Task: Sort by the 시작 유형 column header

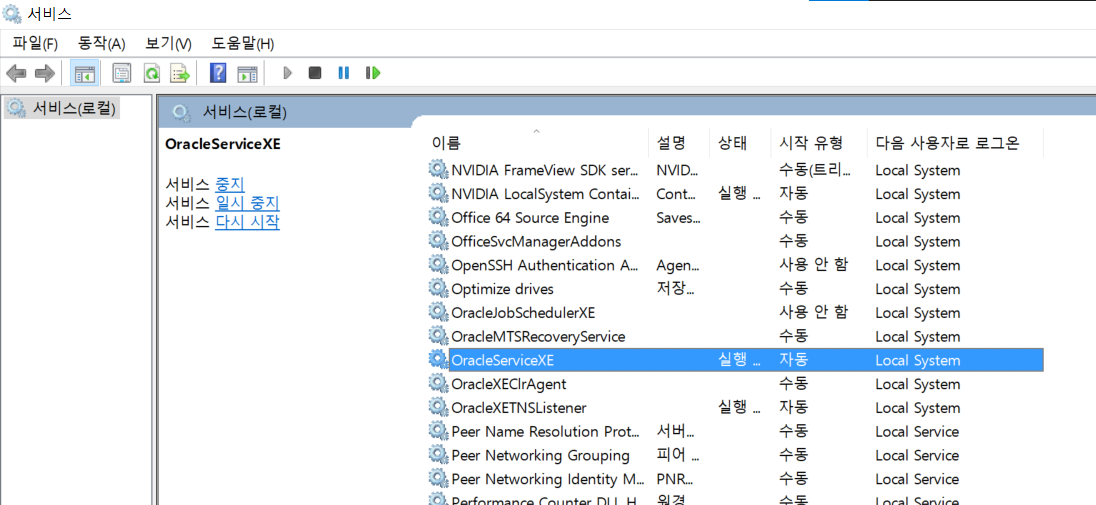Action: [812, 143]
